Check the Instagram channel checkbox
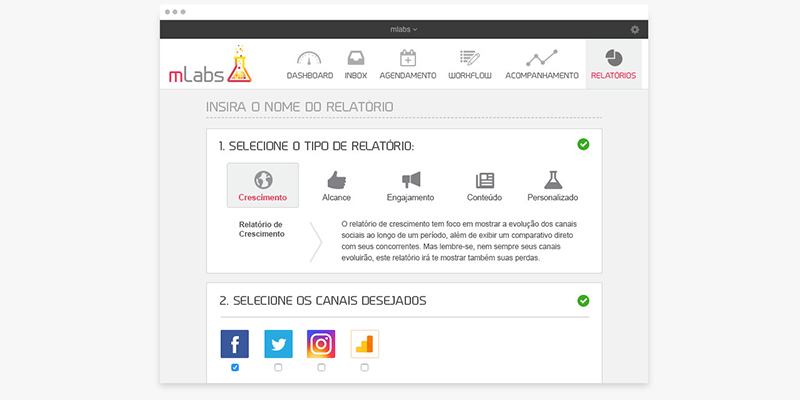800x400 pixels. click(321, 367)
